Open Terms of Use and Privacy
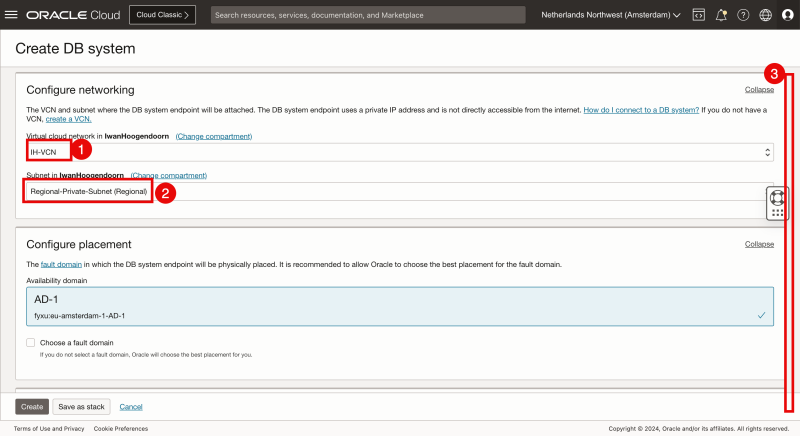The image size is (800, 436). tap(49, 428)
